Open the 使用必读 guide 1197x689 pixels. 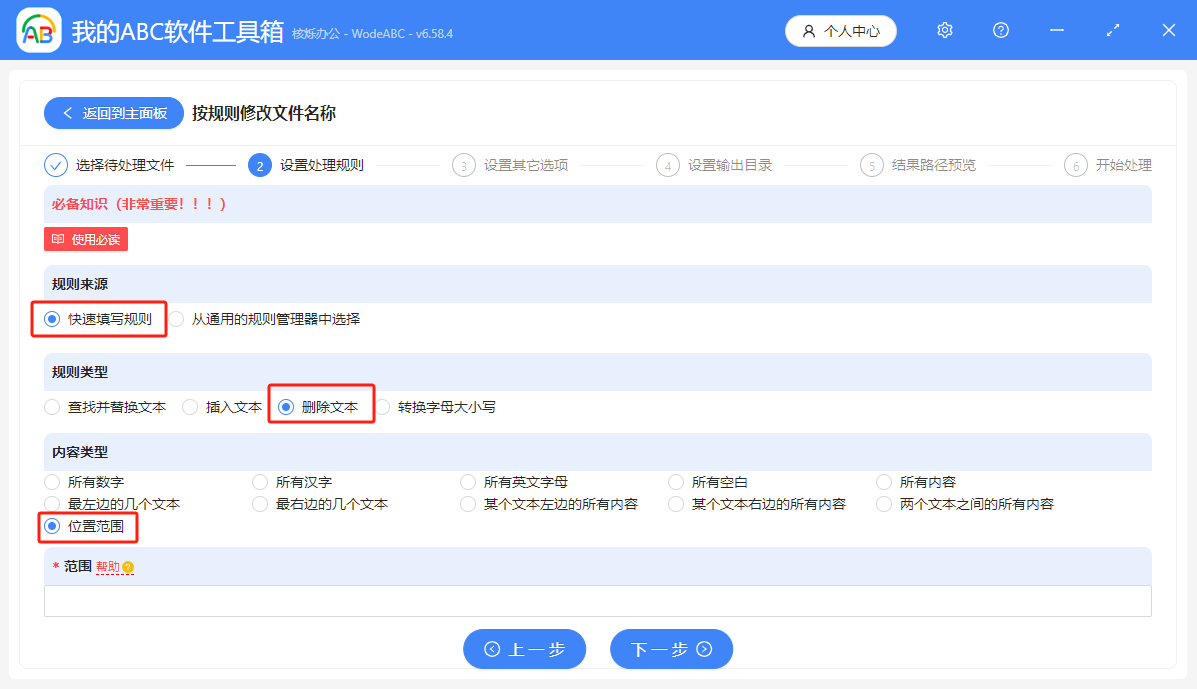(x=85, y=239)
